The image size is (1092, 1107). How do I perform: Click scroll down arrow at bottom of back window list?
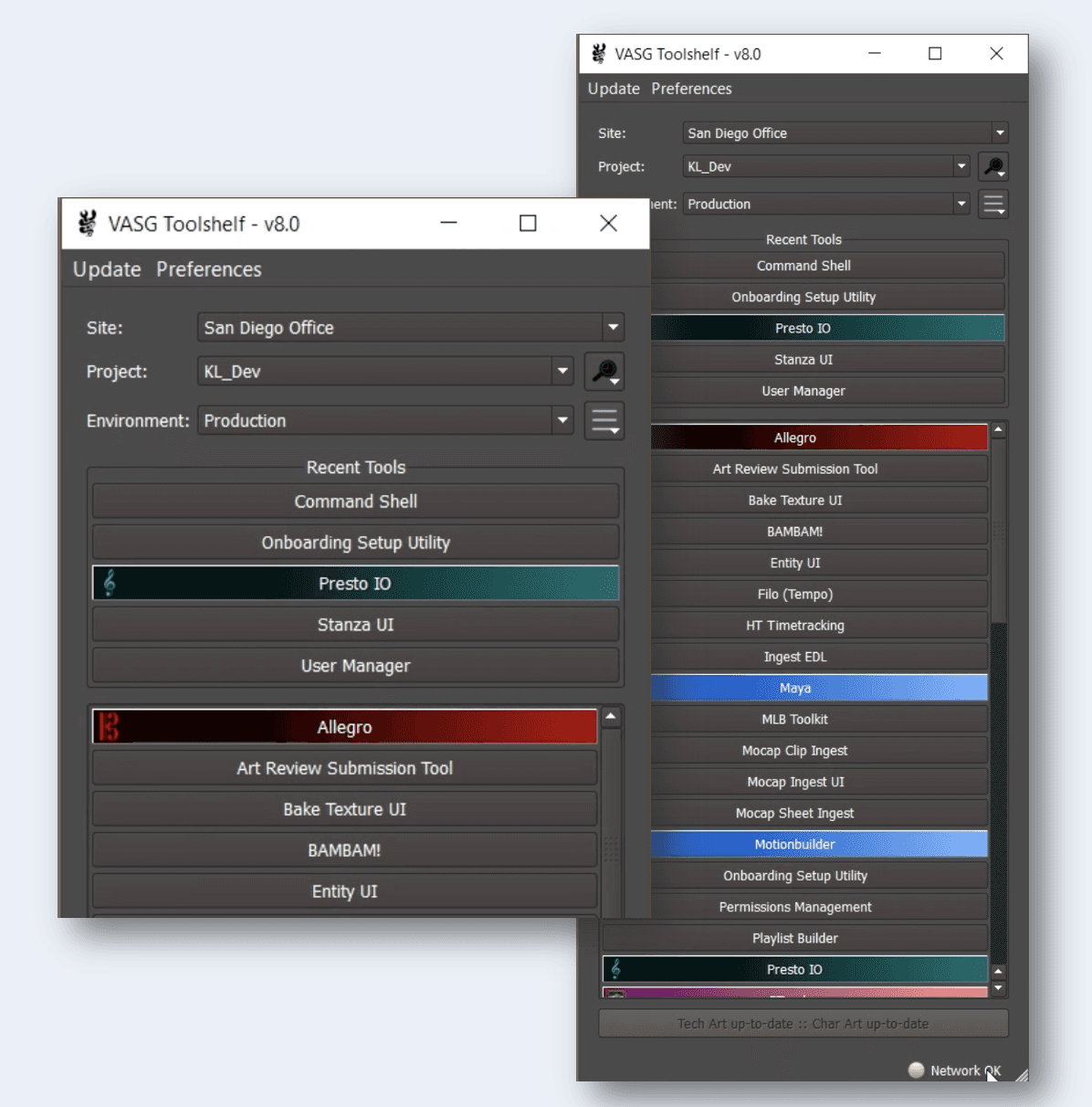(x=999, y=988)
